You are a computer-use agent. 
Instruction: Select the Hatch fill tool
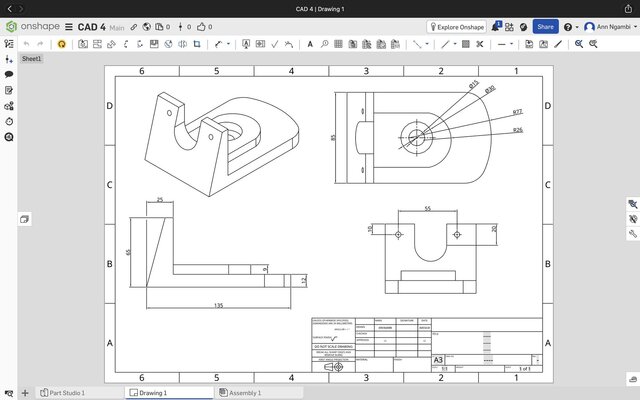(x=466, y=44)
